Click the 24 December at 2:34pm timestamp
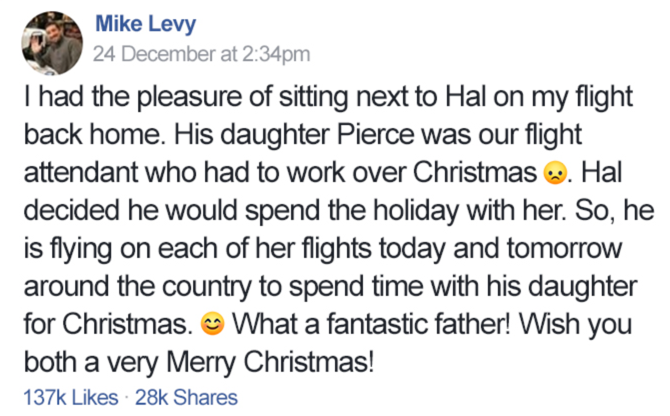The width and height of the screenshot is (670, 416). pos(201,55)
